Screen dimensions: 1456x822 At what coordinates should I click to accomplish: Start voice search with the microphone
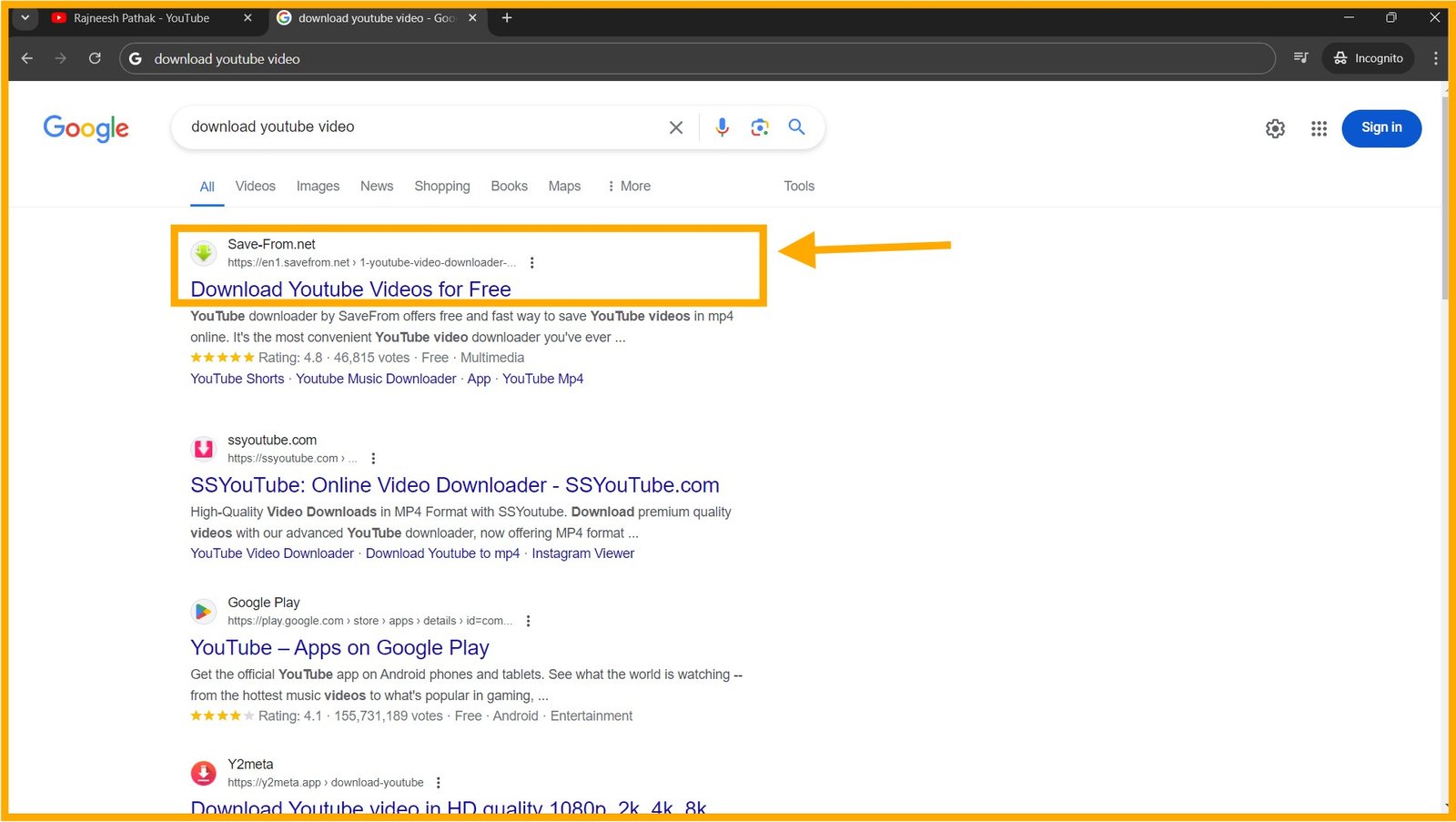coord(722,127)
